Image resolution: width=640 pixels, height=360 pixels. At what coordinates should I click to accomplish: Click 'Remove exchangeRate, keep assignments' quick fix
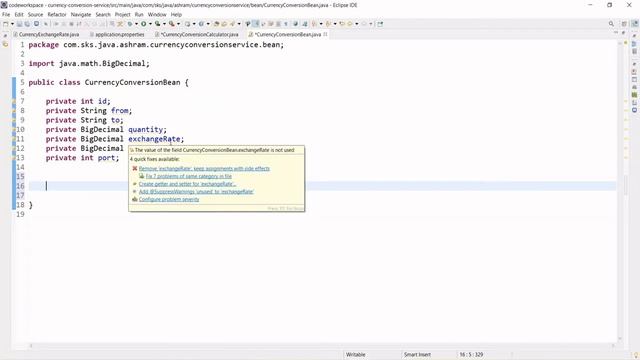(x=204, y=169)
